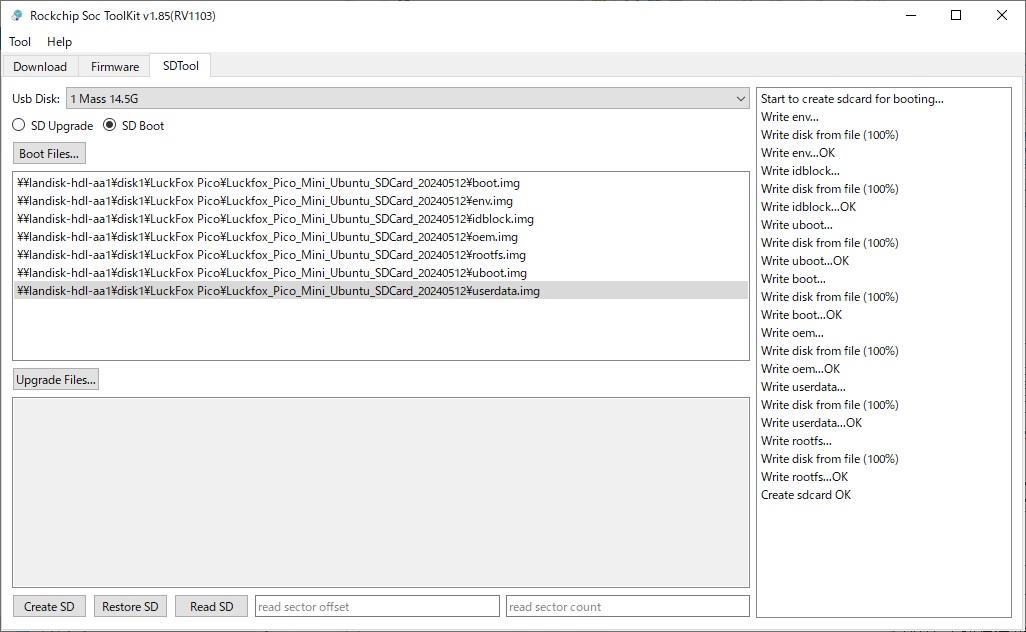Click the Upgrade Files... button
This screenshot has height=632, width=1026.
click(56, 380)
